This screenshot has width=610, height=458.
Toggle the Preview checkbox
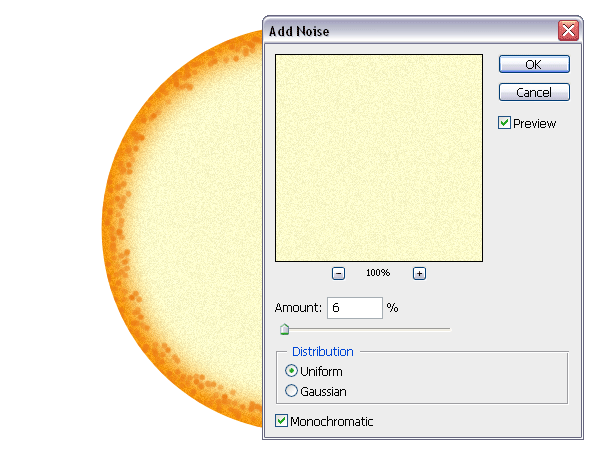click(x=505, y=123)
